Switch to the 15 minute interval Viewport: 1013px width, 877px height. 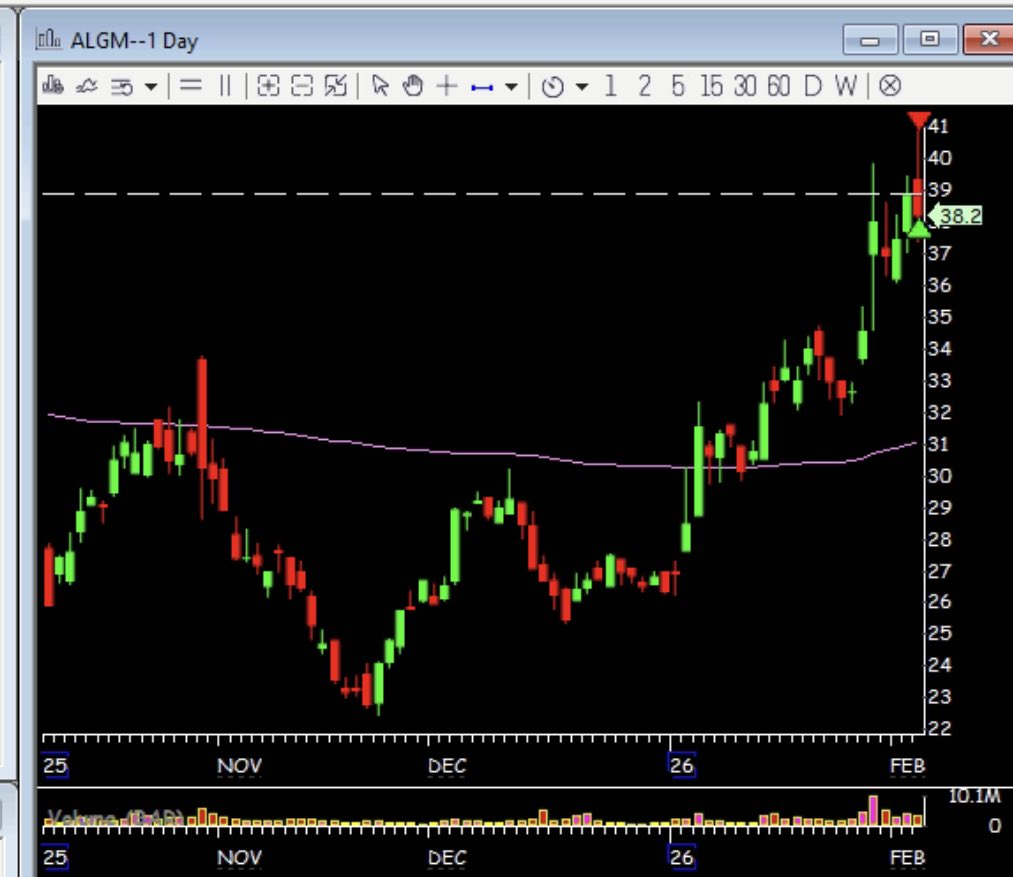711,85
